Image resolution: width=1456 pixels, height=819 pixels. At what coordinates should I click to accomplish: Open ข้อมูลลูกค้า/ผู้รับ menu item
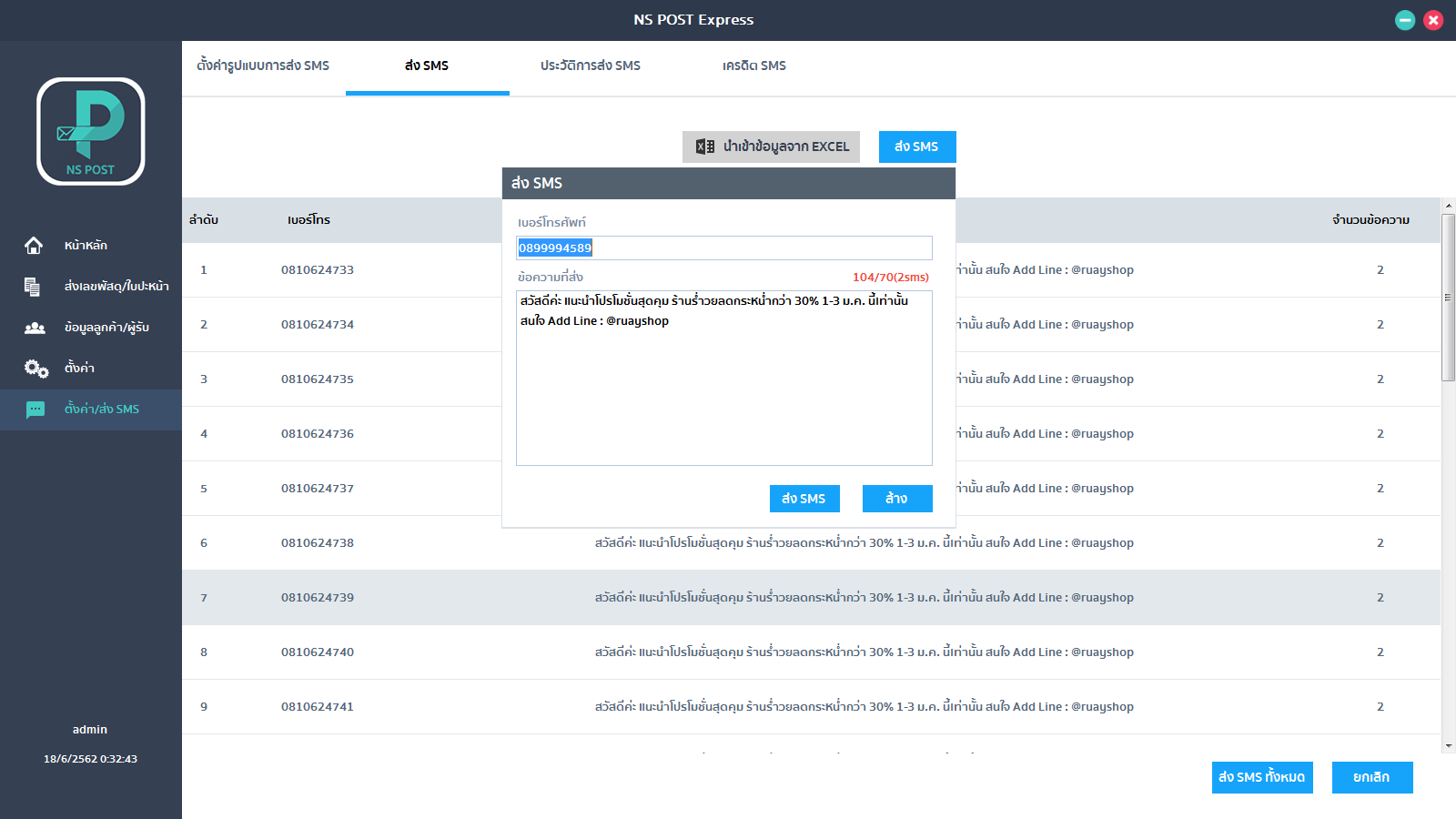coord(106,327)
